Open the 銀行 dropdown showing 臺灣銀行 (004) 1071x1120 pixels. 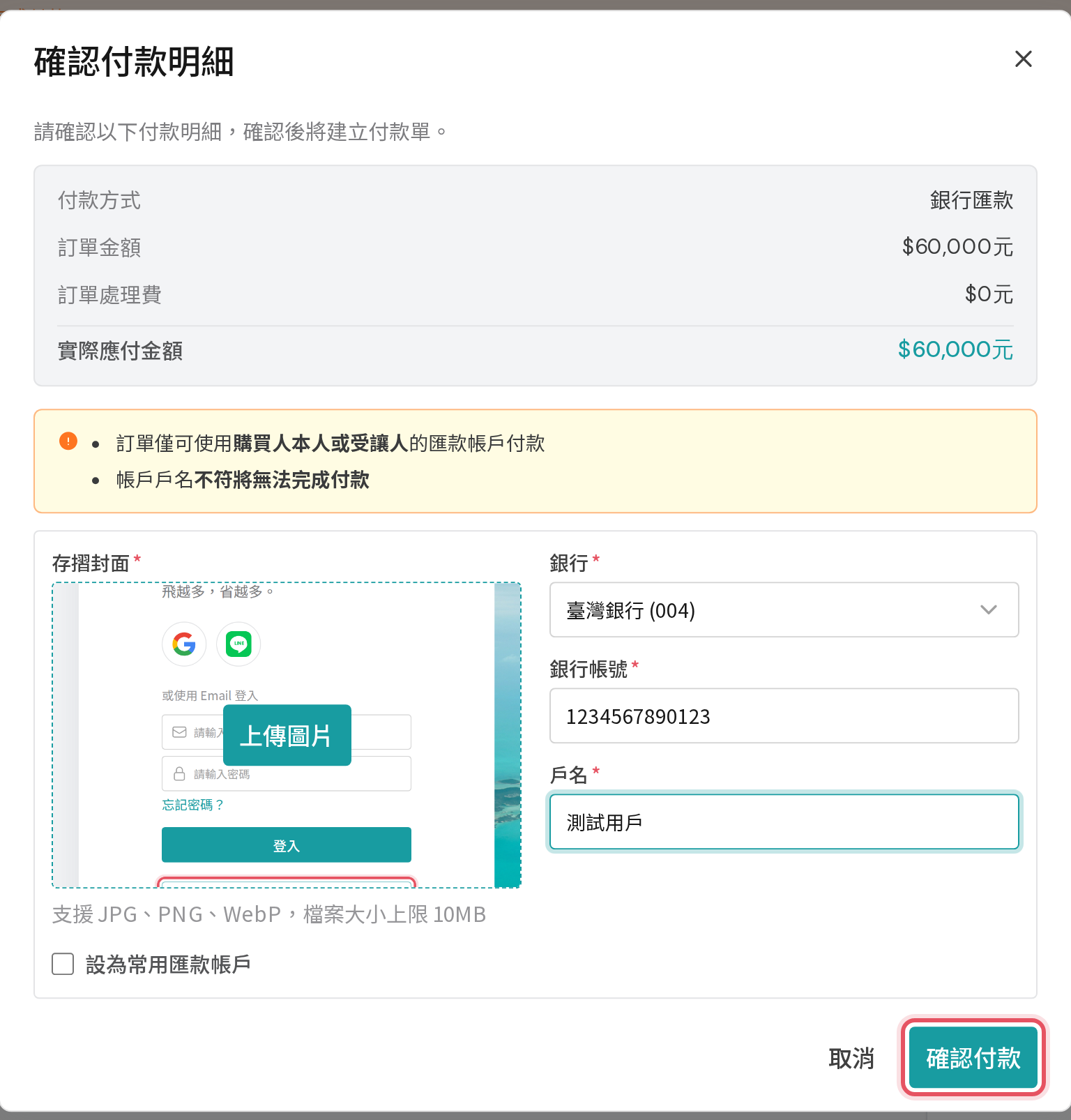pos(784,610)
